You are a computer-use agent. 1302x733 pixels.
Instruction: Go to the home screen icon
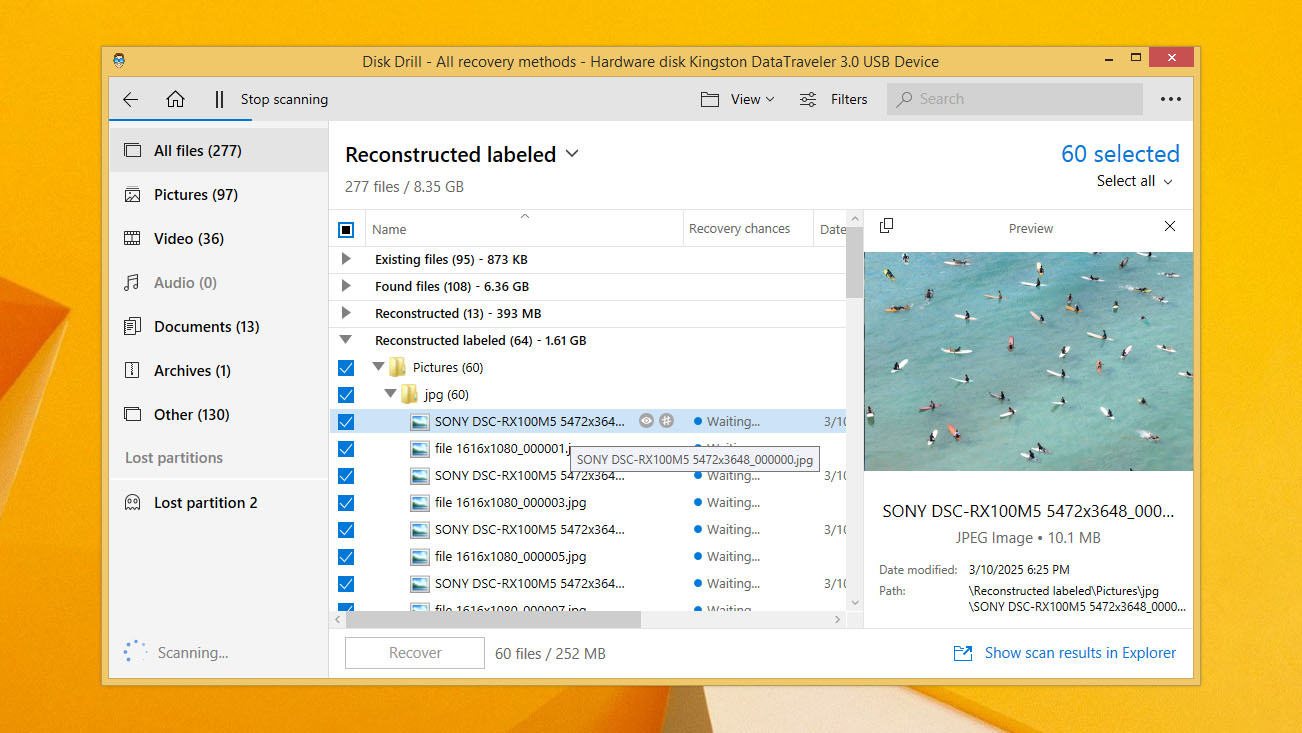point(175,99)
